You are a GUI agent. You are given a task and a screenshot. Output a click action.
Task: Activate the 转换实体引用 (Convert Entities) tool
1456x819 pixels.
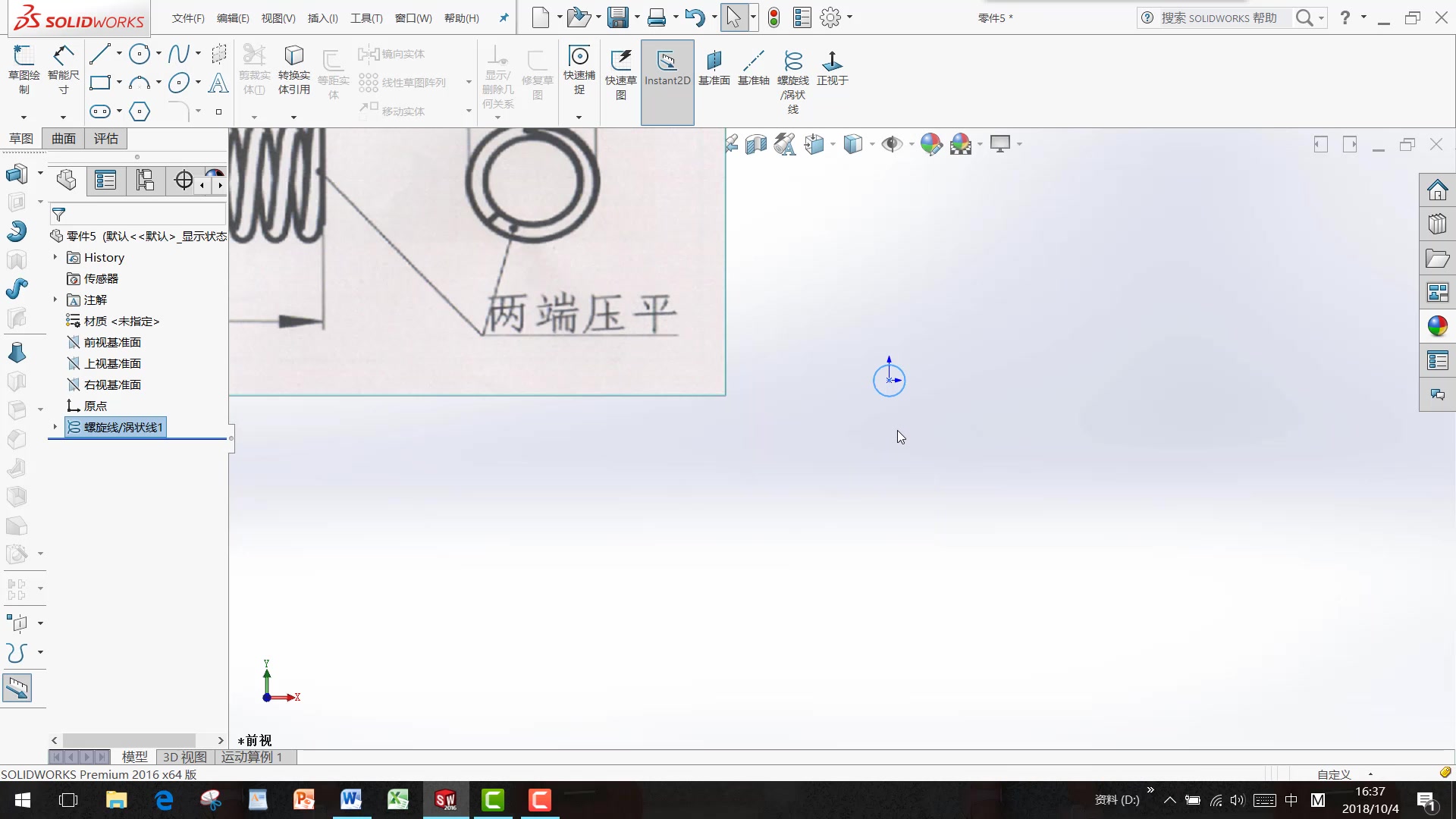tap(294, 72)
